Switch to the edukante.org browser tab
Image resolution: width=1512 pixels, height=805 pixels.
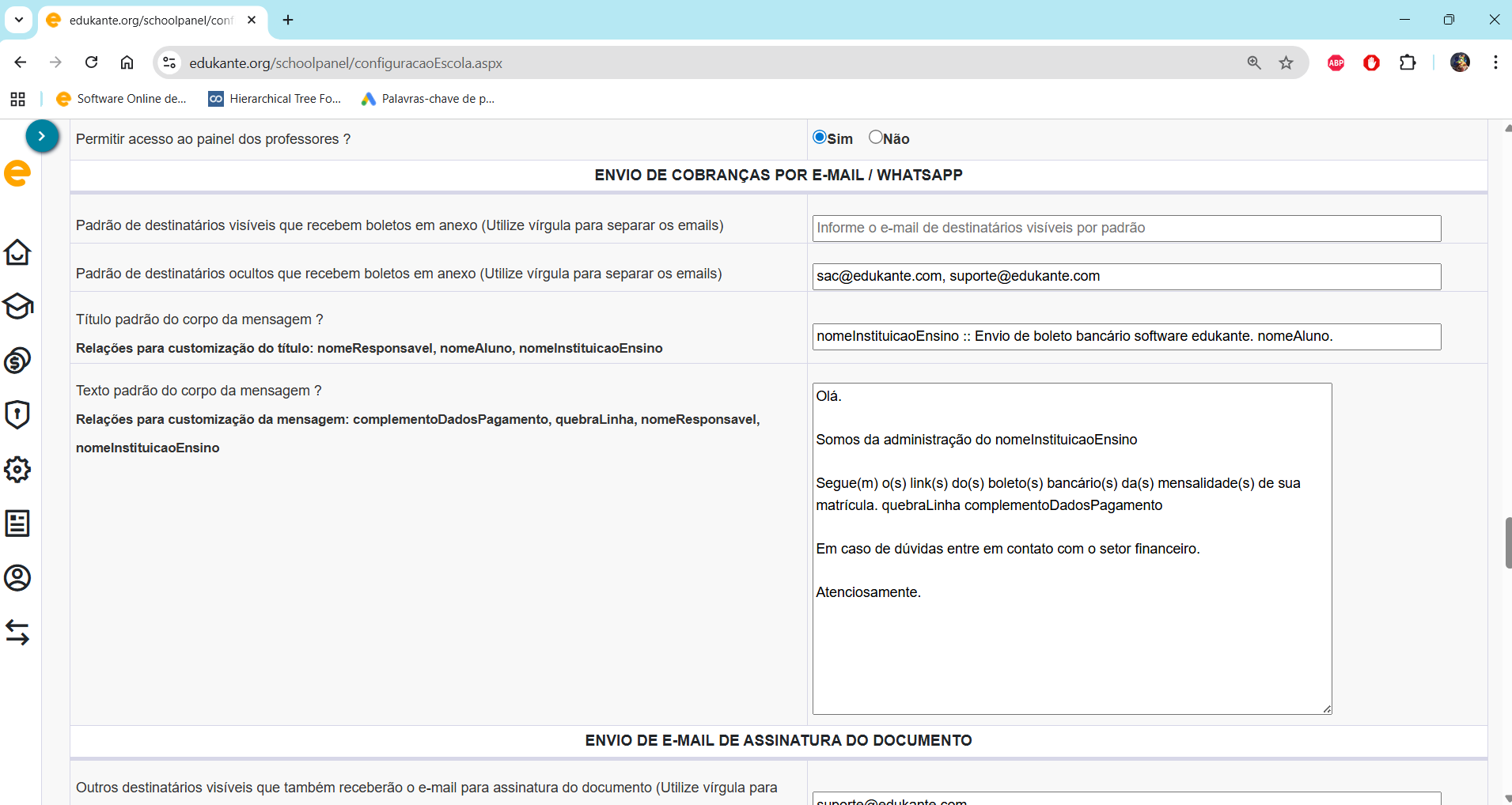click(150, 21)
